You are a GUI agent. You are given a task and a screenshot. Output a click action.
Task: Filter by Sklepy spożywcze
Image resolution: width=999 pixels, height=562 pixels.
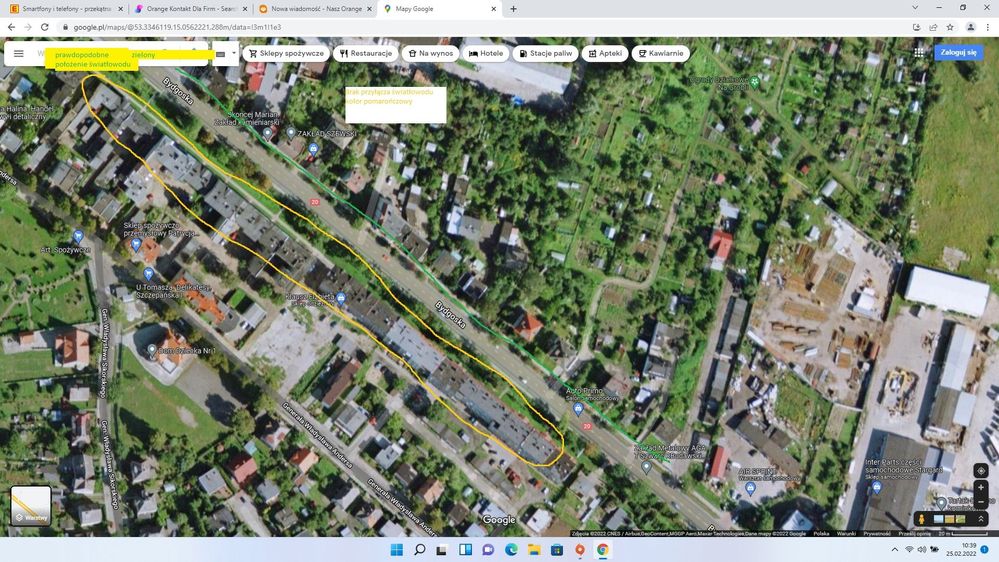286,53
